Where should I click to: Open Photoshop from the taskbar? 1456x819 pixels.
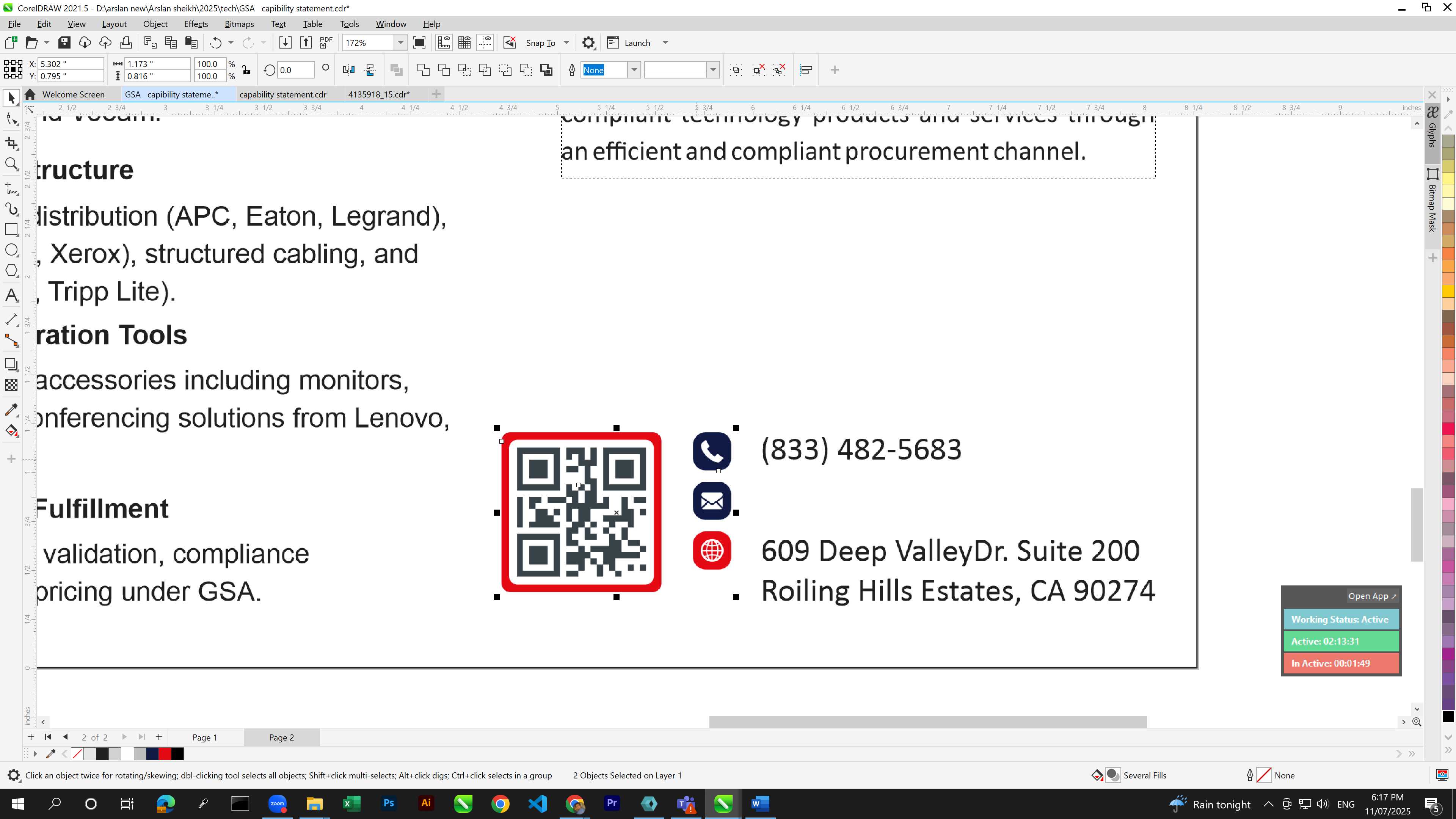pyautogui.click(x=389, y=803)
